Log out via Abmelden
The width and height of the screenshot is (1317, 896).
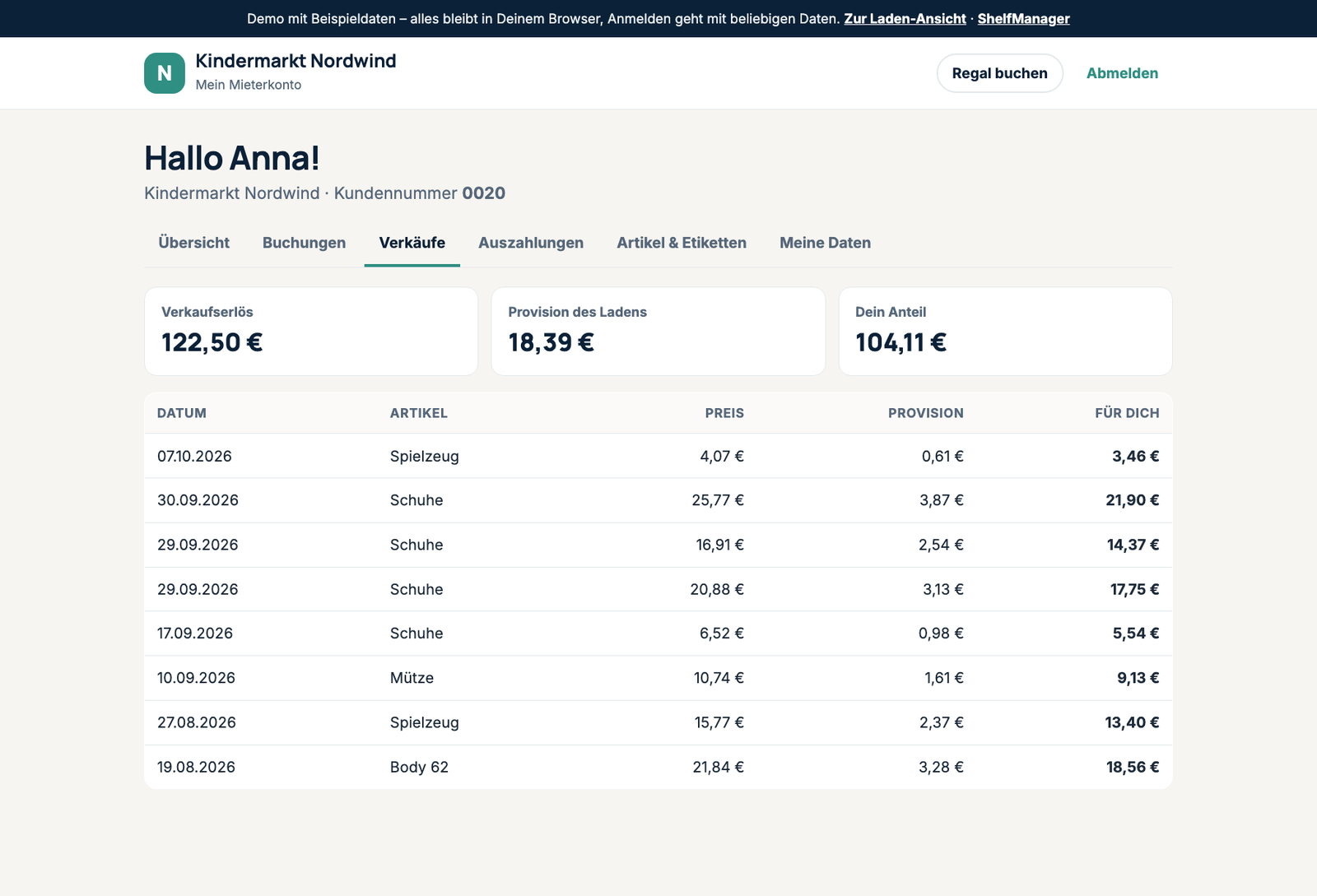tap(1122, 73)
